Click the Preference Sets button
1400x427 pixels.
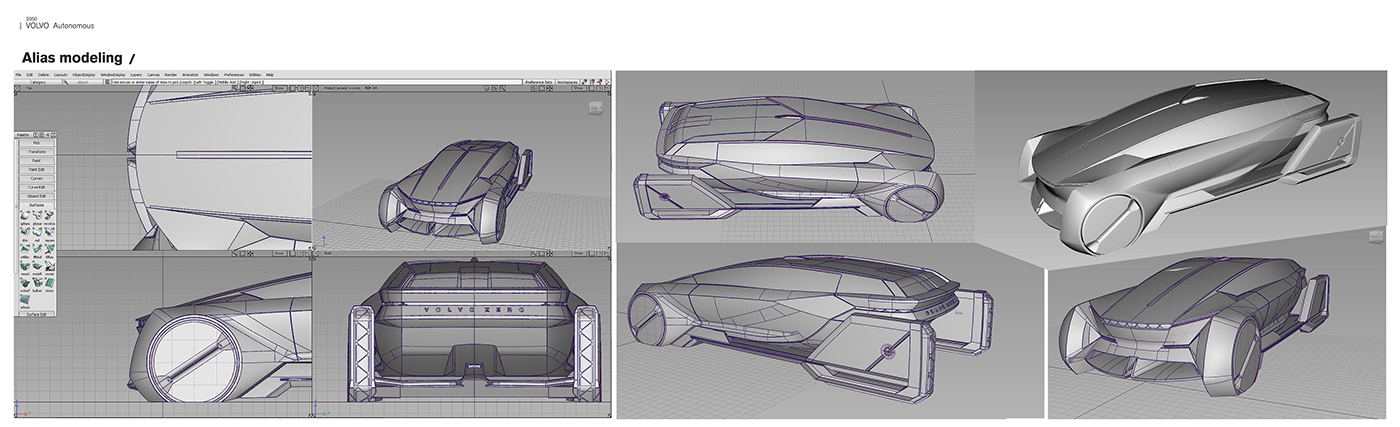point(538,81)
